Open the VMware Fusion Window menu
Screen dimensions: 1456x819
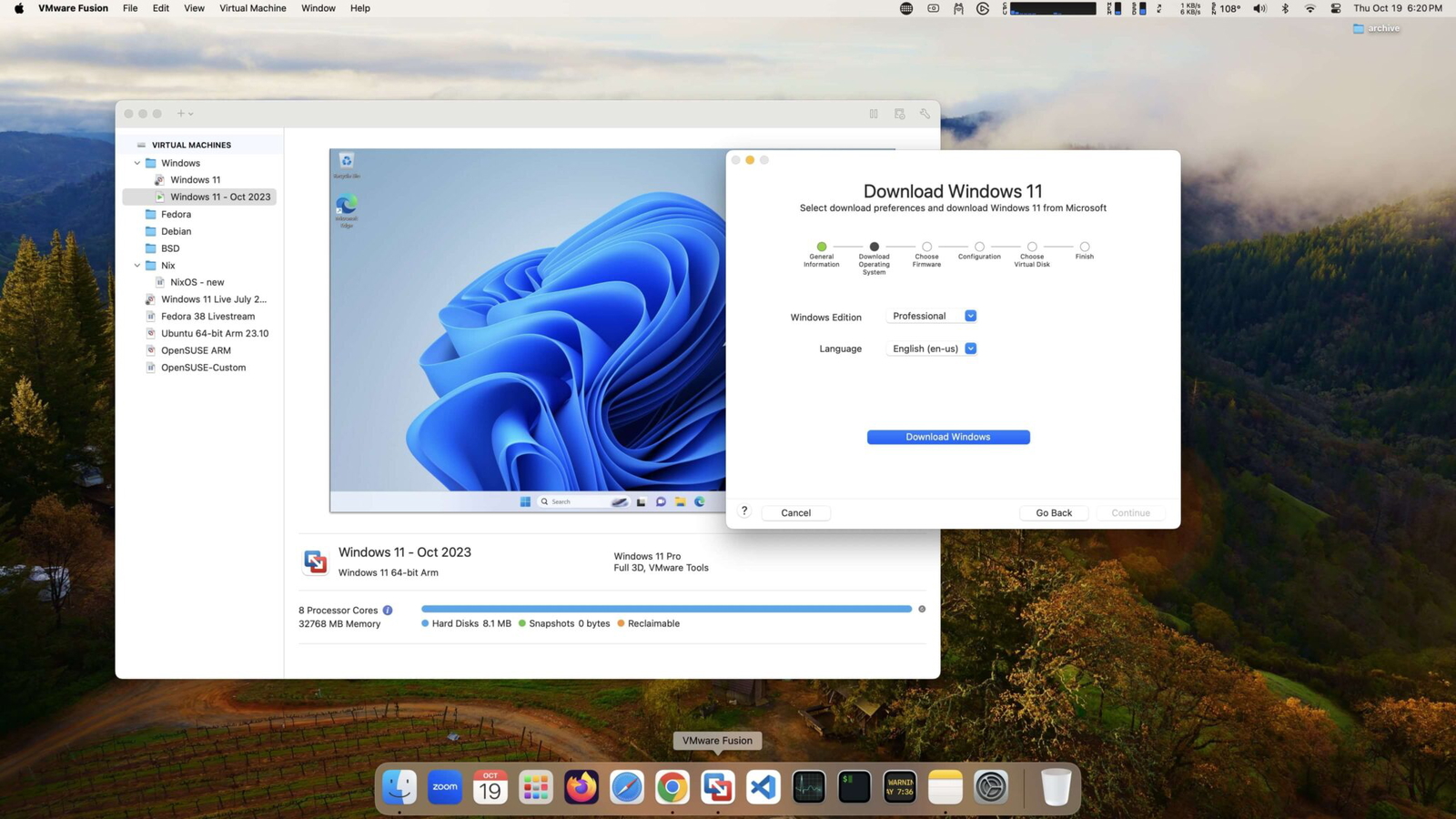[x=318, y=8]
